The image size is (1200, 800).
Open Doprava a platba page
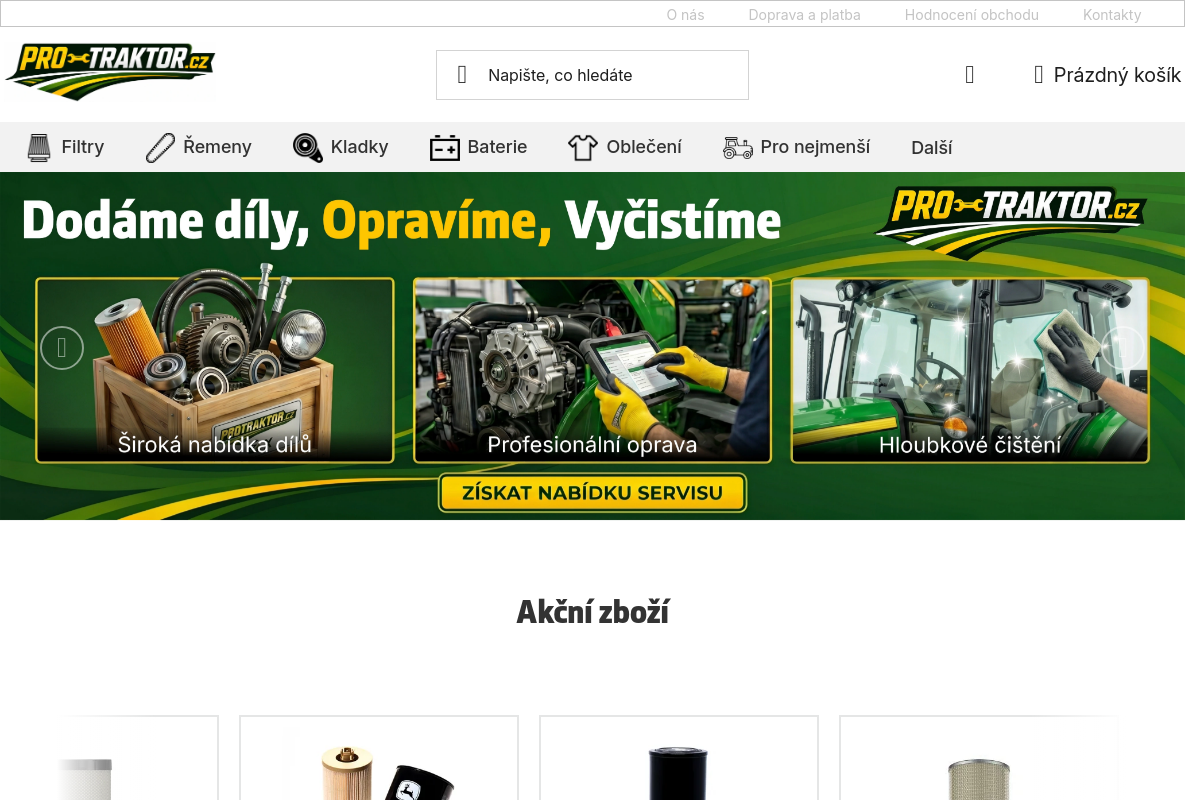[x=805, y=15]
